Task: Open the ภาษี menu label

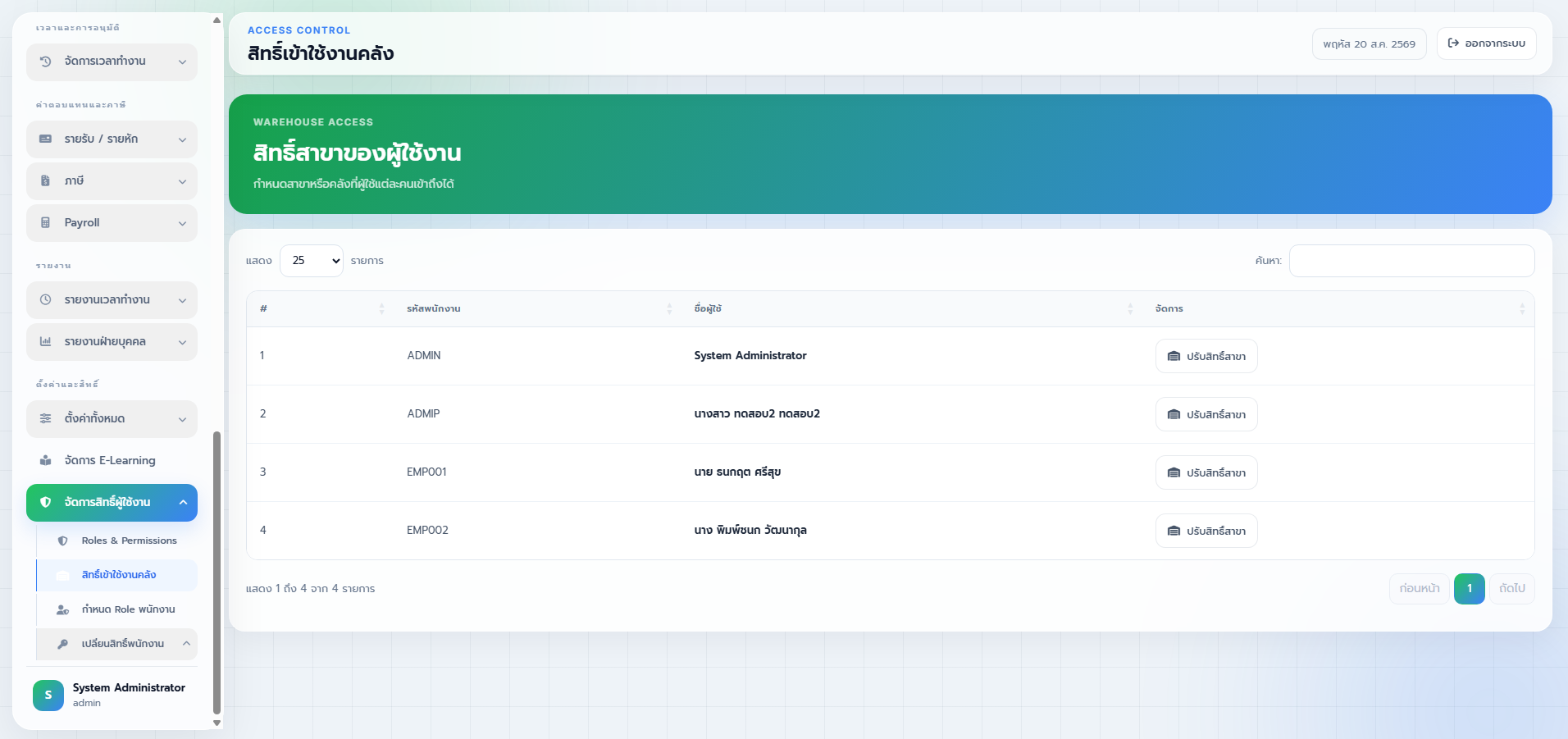Action: point(75,181)
